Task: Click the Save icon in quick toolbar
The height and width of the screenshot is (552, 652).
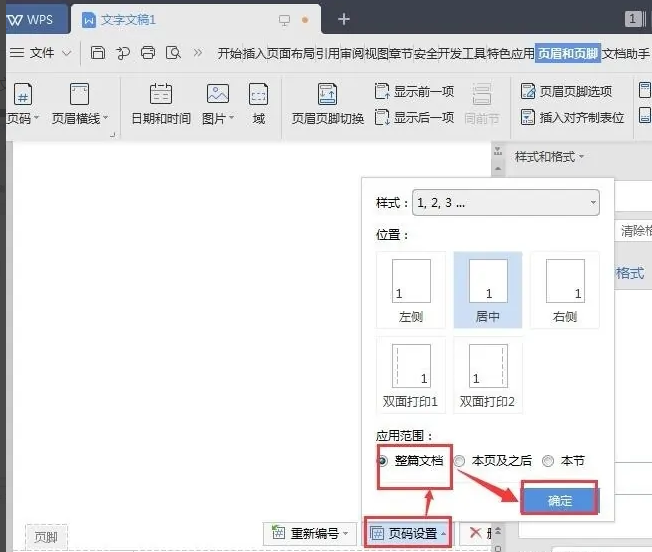Action: tap(98, 53)
